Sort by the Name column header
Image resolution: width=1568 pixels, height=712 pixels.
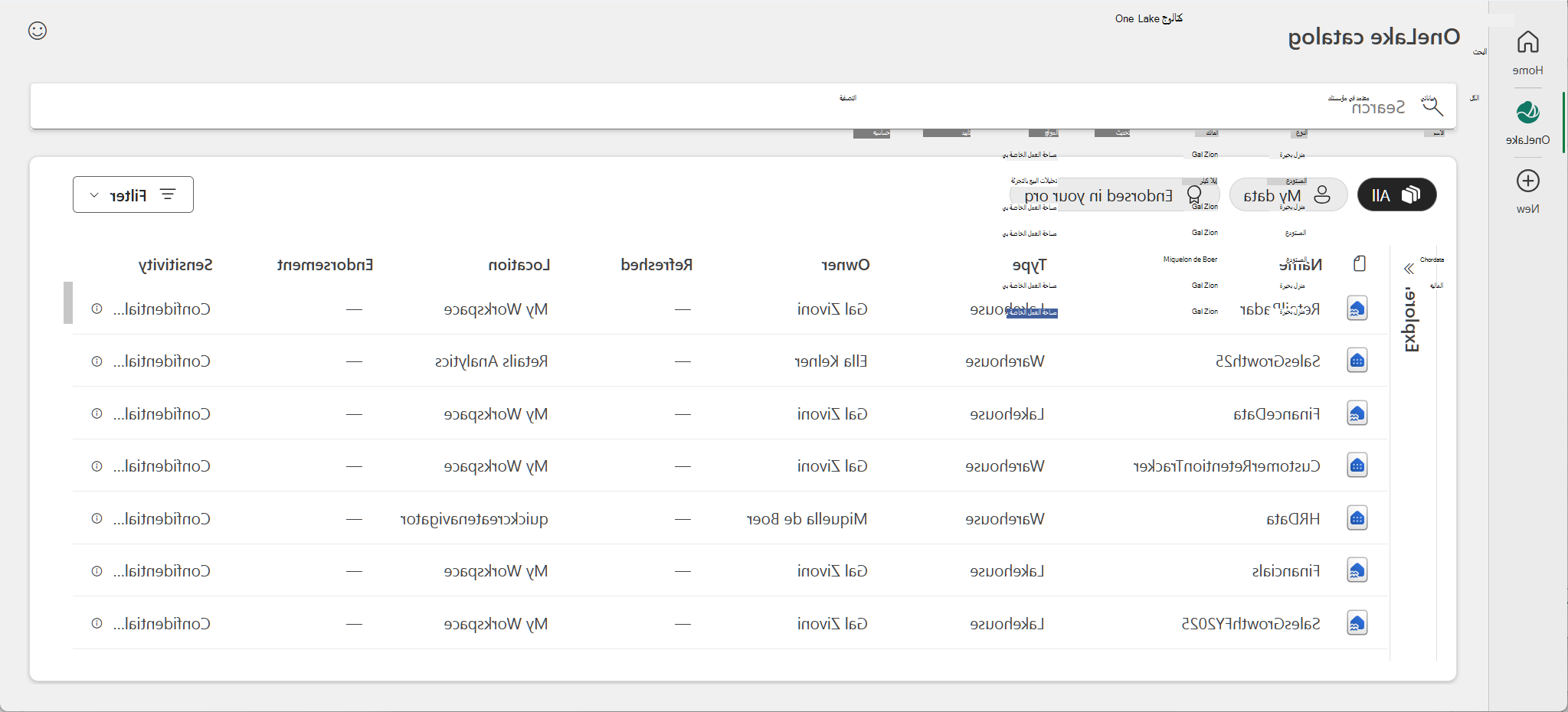1301,265
